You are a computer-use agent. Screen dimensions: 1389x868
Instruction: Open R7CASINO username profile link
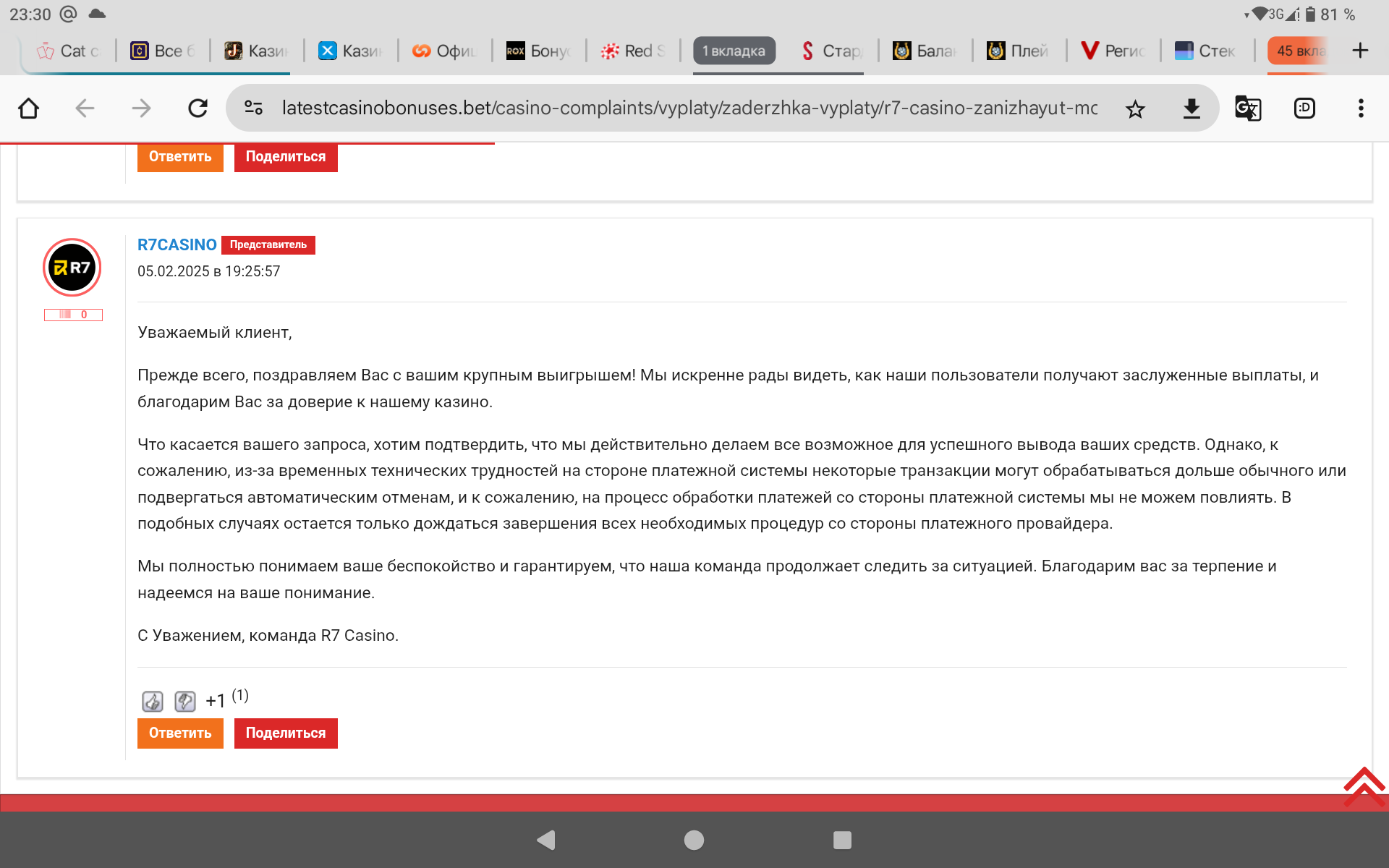(177, 244)
